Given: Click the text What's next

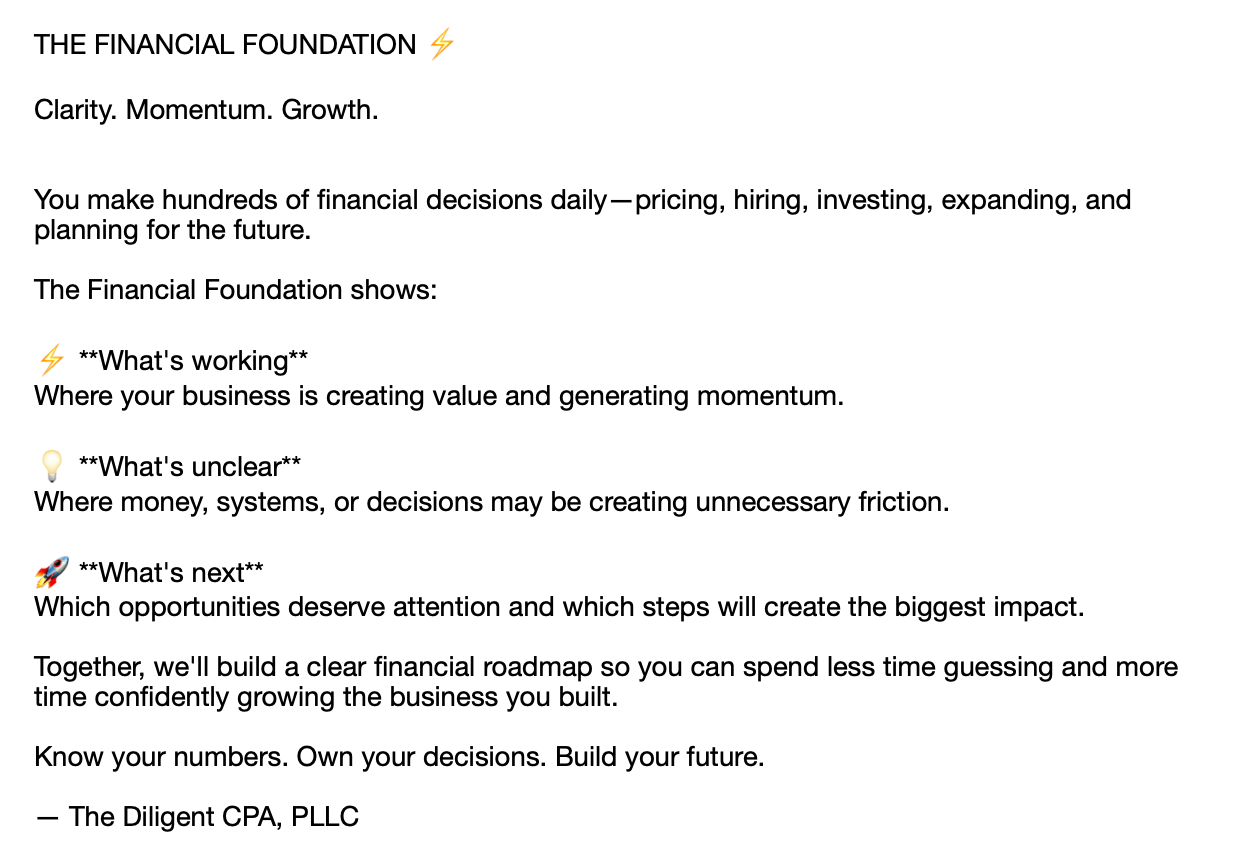Looking at the screenshot, I should click(x=171, y=572).
